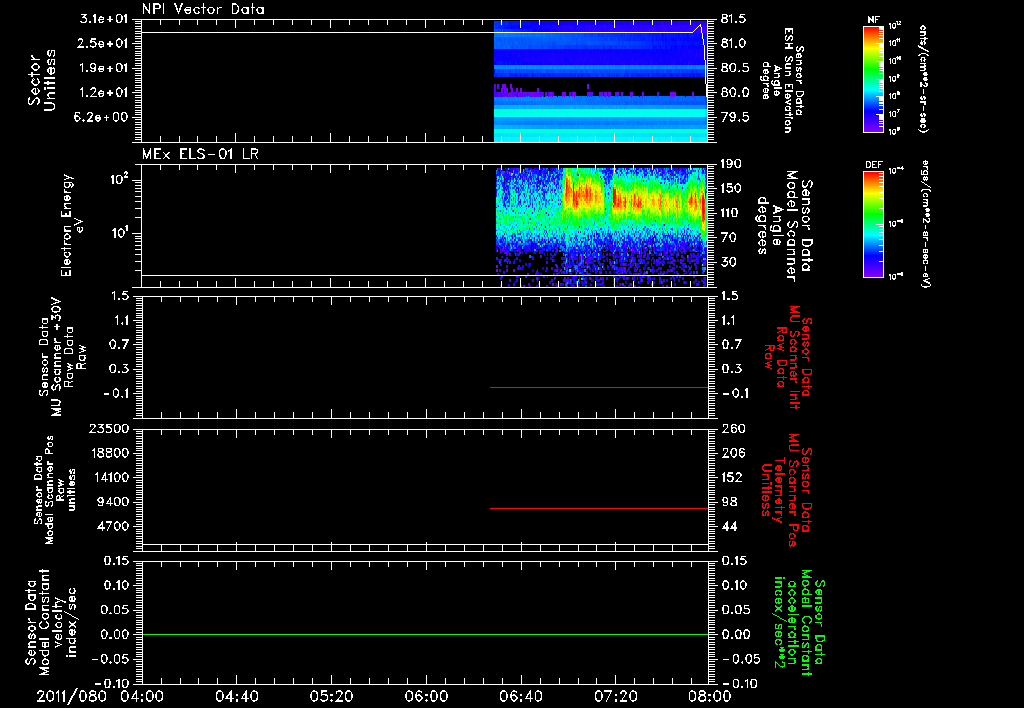Click the 150 scanner angle tick
This screenshot has width=1024, height=708.
pos(731,189)
